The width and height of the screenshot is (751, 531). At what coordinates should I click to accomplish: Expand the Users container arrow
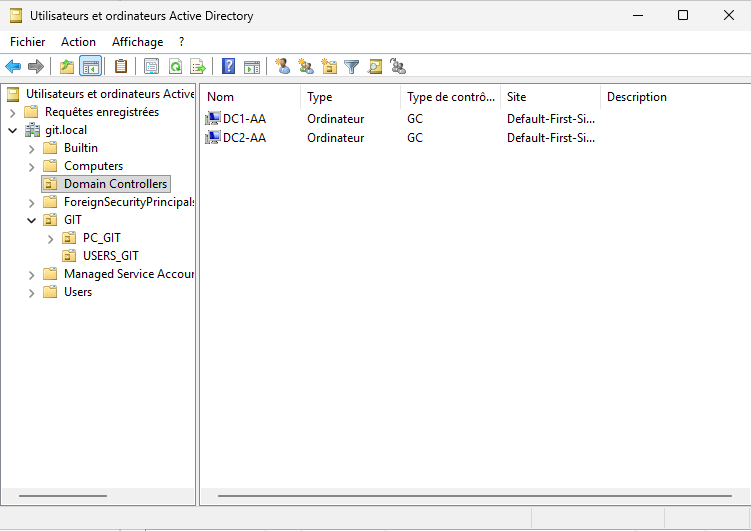point(32,293)
